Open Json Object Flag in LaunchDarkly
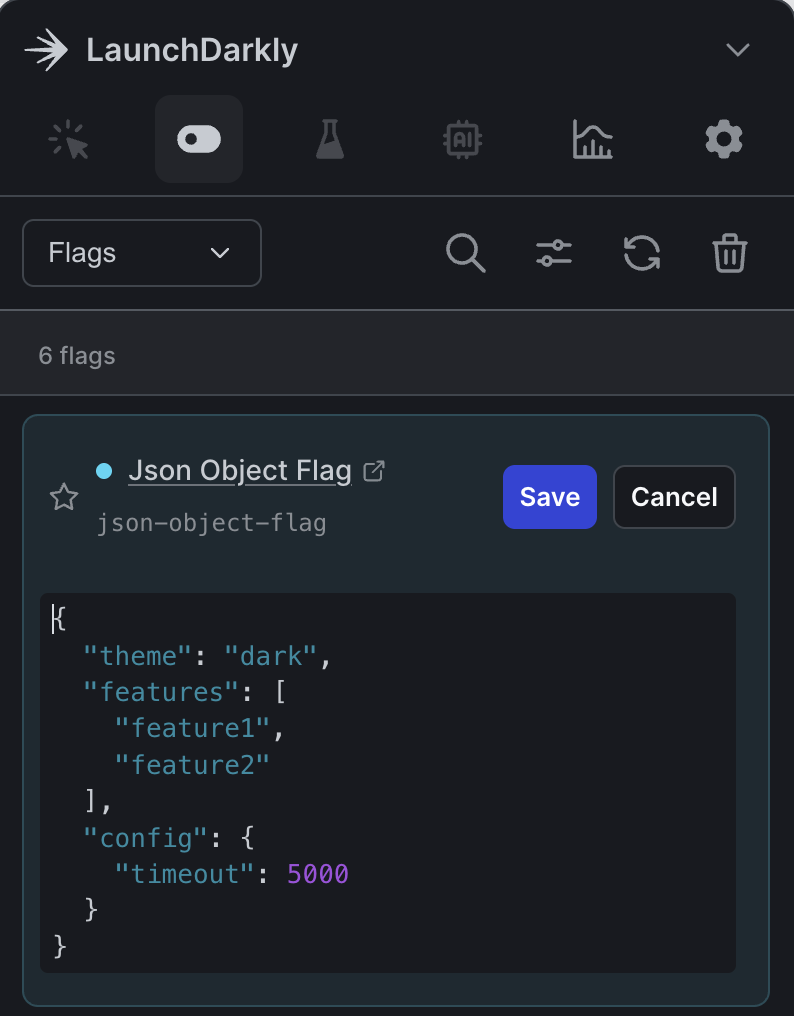This screenshot has height=1016, width=794. click(x=373, y=470)
